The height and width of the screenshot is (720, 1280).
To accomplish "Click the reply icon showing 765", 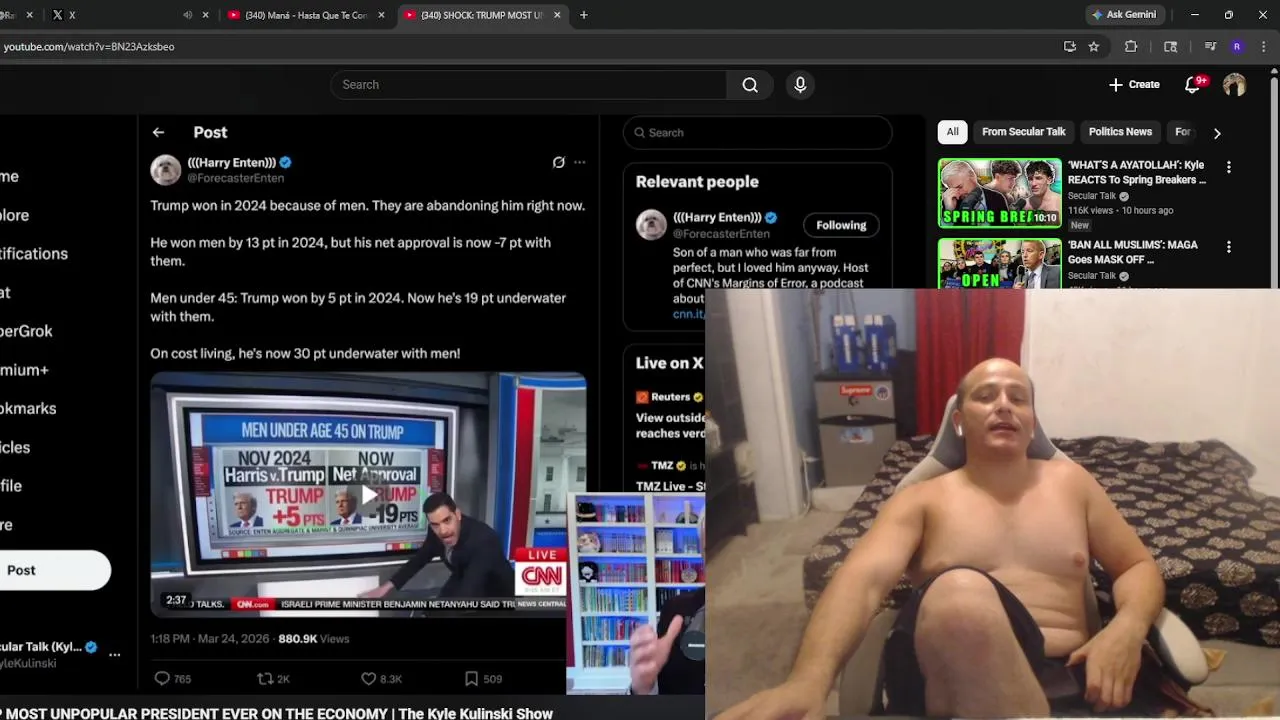I will click(162, 679).
